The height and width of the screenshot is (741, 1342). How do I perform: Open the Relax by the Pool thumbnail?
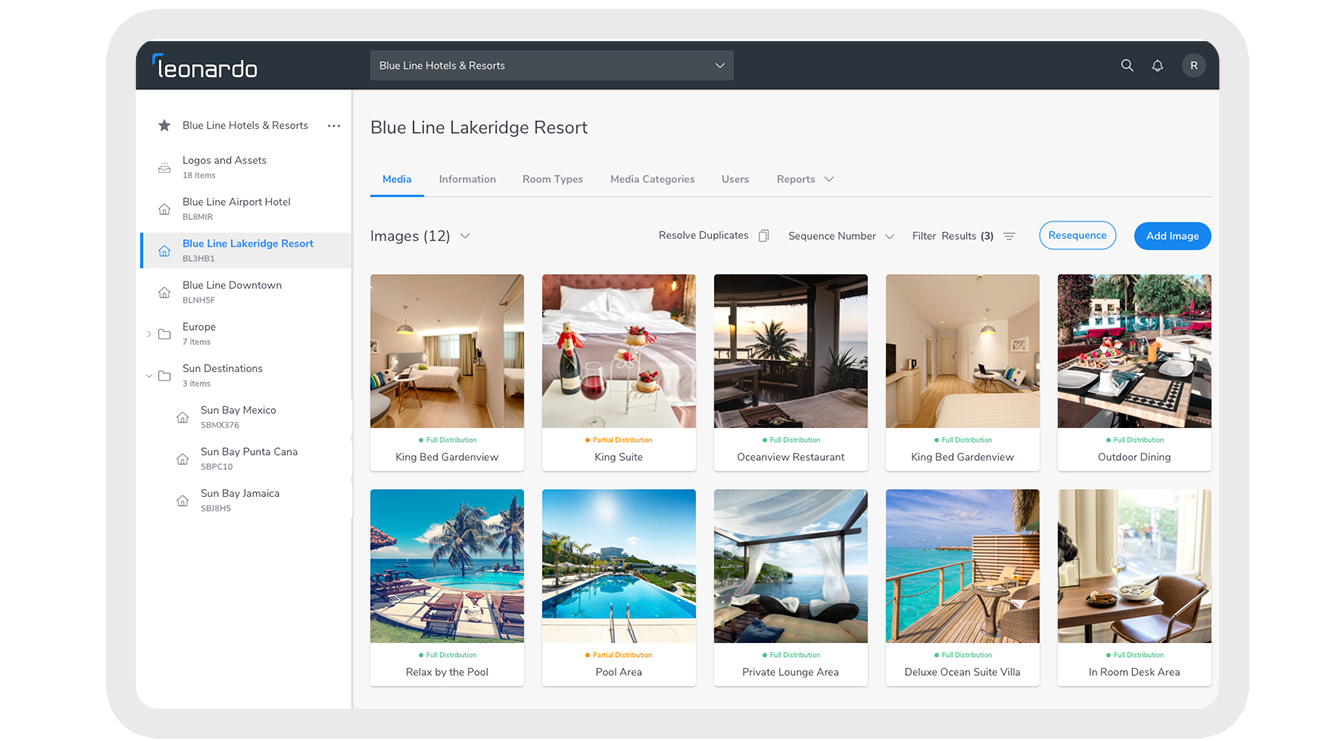(447, 566)
